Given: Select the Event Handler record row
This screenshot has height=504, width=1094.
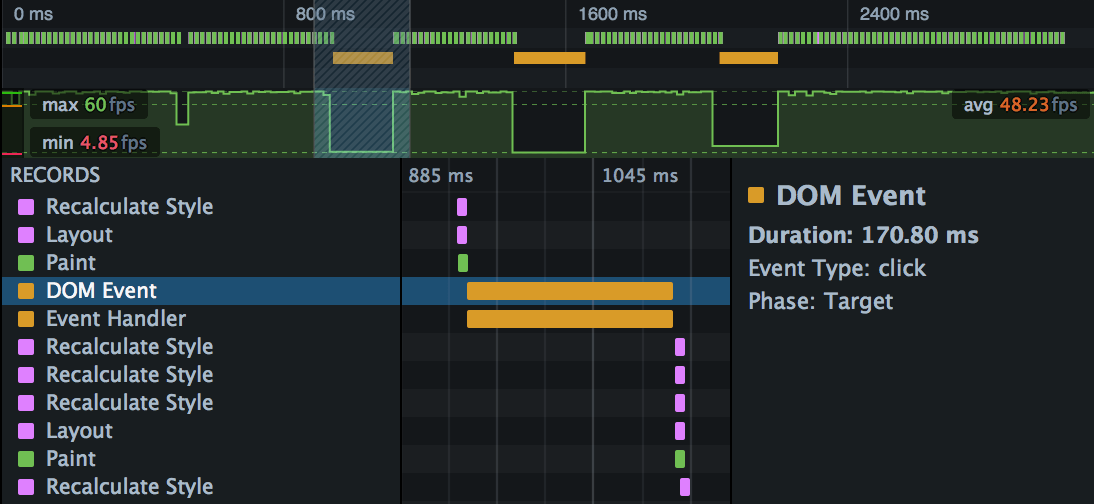Looking at the screenshot, I should [x=115, y=319].
